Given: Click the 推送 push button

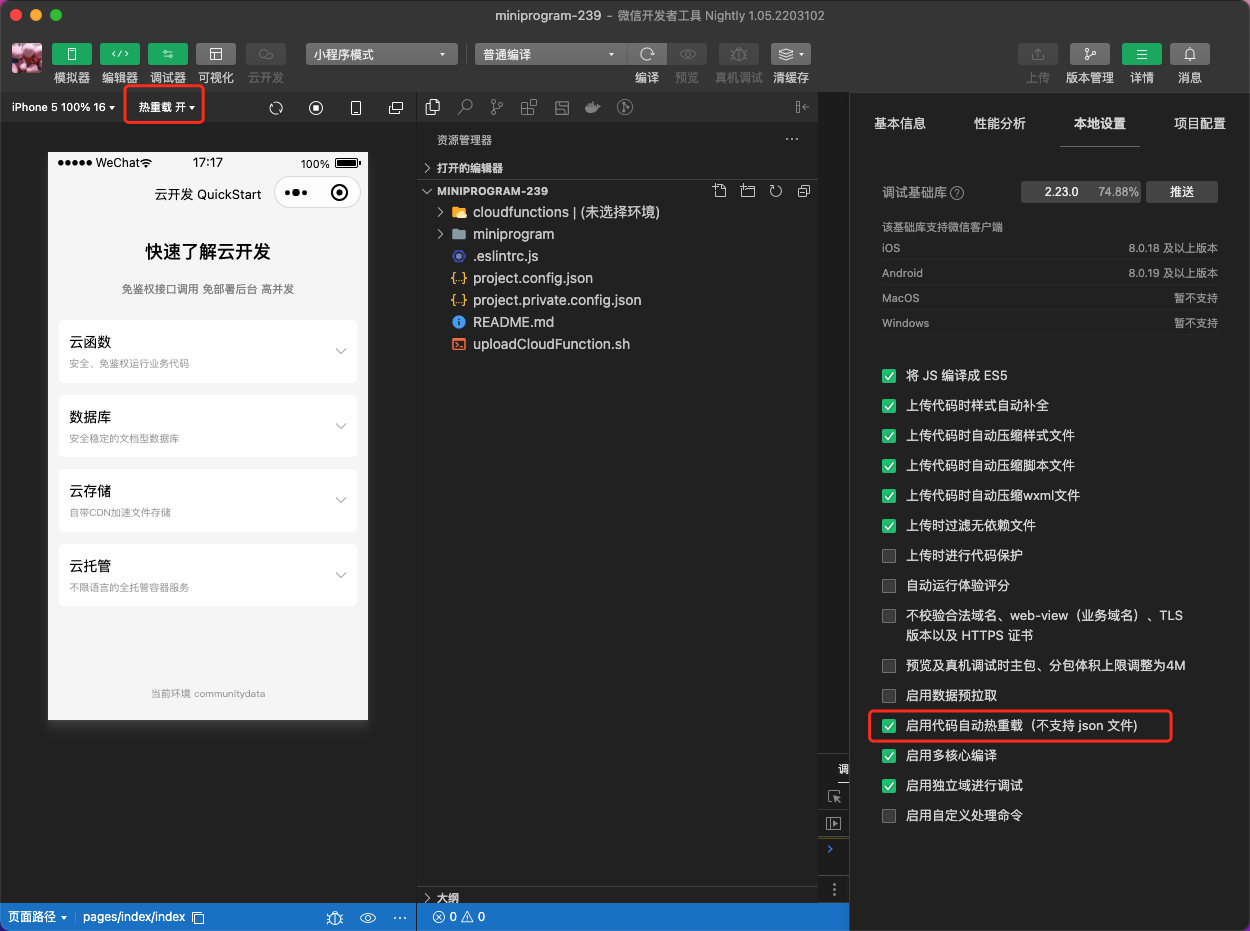Looking at the screenshot, I should click(x=1181, y=191).
